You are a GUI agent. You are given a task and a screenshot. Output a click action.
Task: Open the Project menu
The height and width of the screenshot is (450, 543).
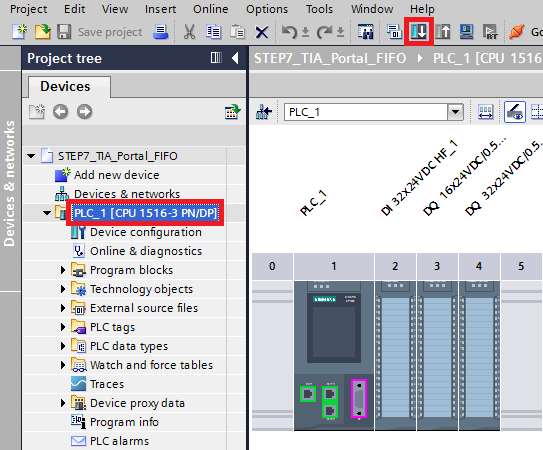click(x=28, y=9)
